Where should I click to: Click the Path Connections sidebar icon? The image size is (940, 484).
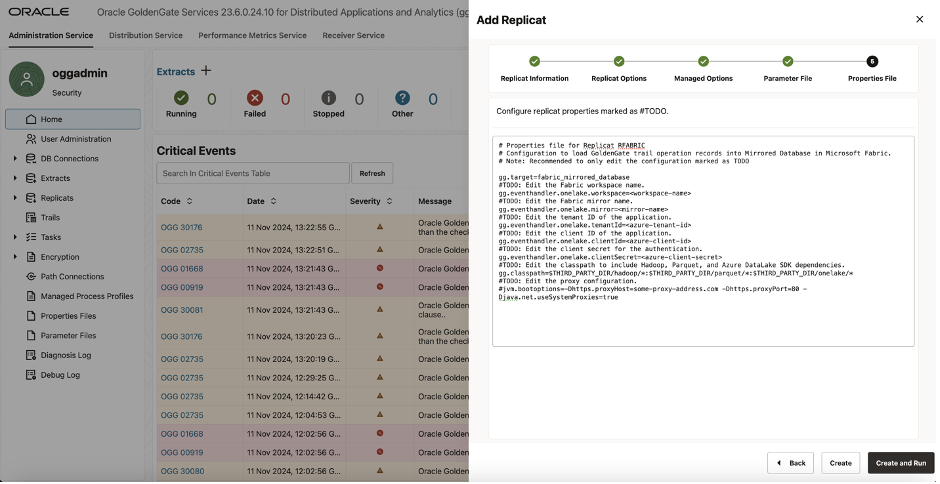point(31,276)
